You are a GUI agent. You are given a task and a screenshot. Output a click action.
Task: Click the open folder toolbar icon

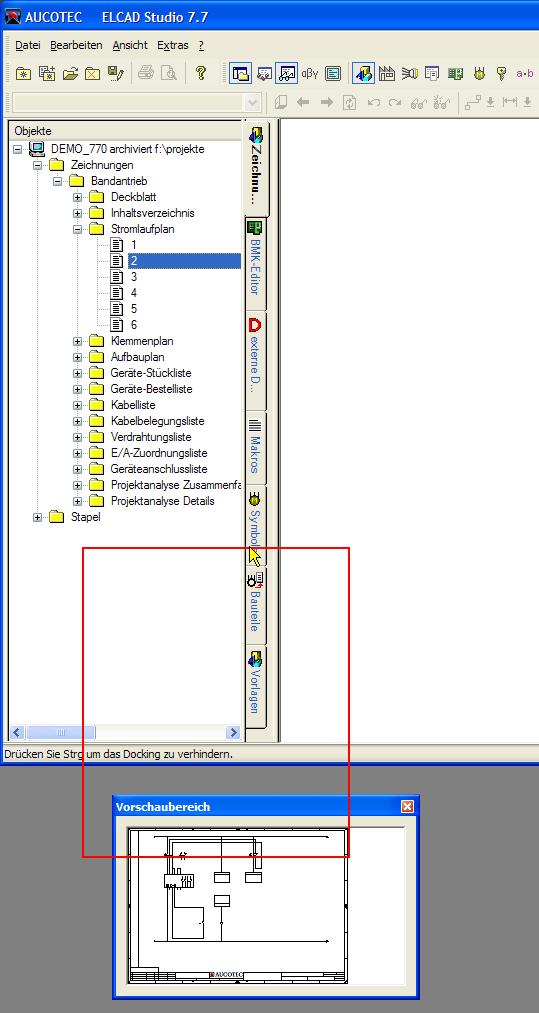tap(70, 74)
